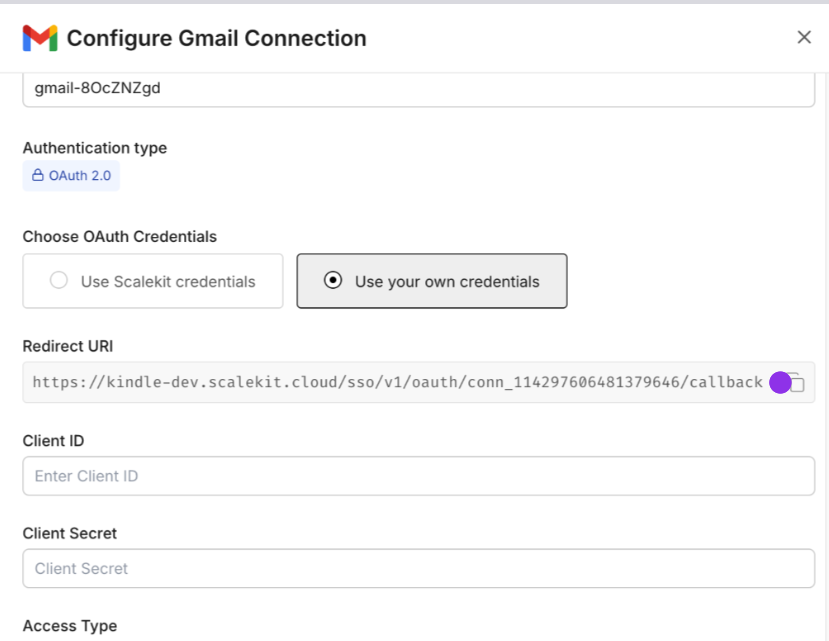Click the Use Scalekit credentials card

click(152, 281)
